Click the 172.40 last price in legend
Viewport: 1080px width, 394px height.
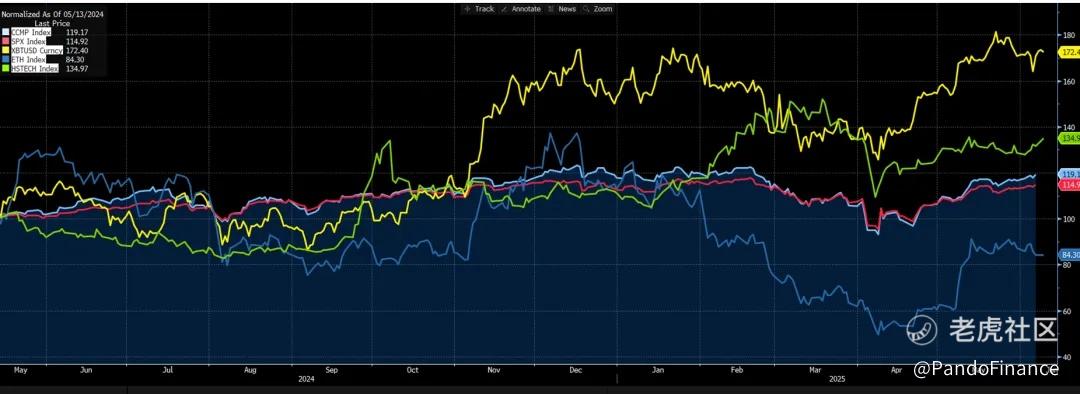coord(76,50)
